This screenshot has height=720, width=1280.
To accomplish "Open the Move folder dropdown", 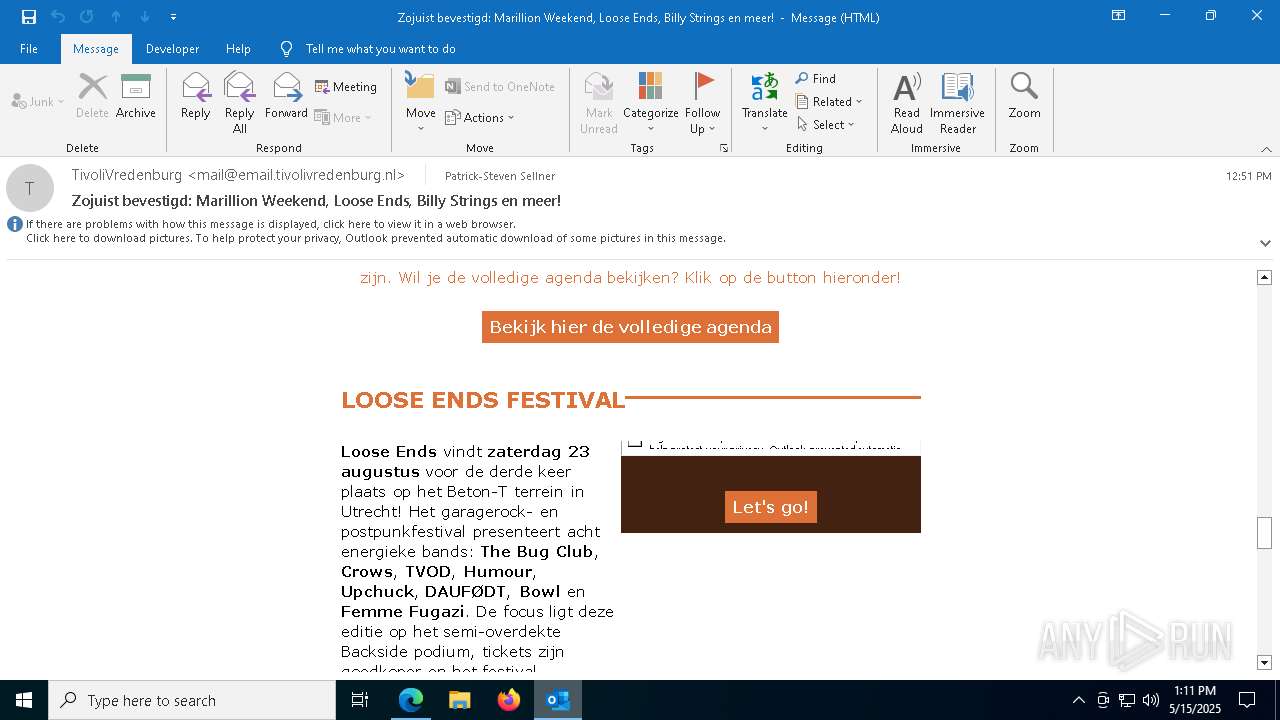I will (x=420, y=103).
